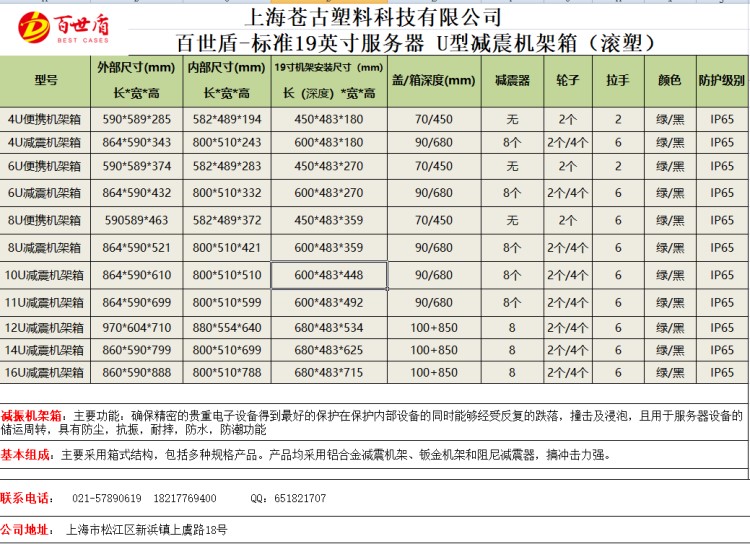Viewport: 750px width, 544px height.
Task: Select the 680*483*715 rack size cell
Action: click(x=329, y=373)
